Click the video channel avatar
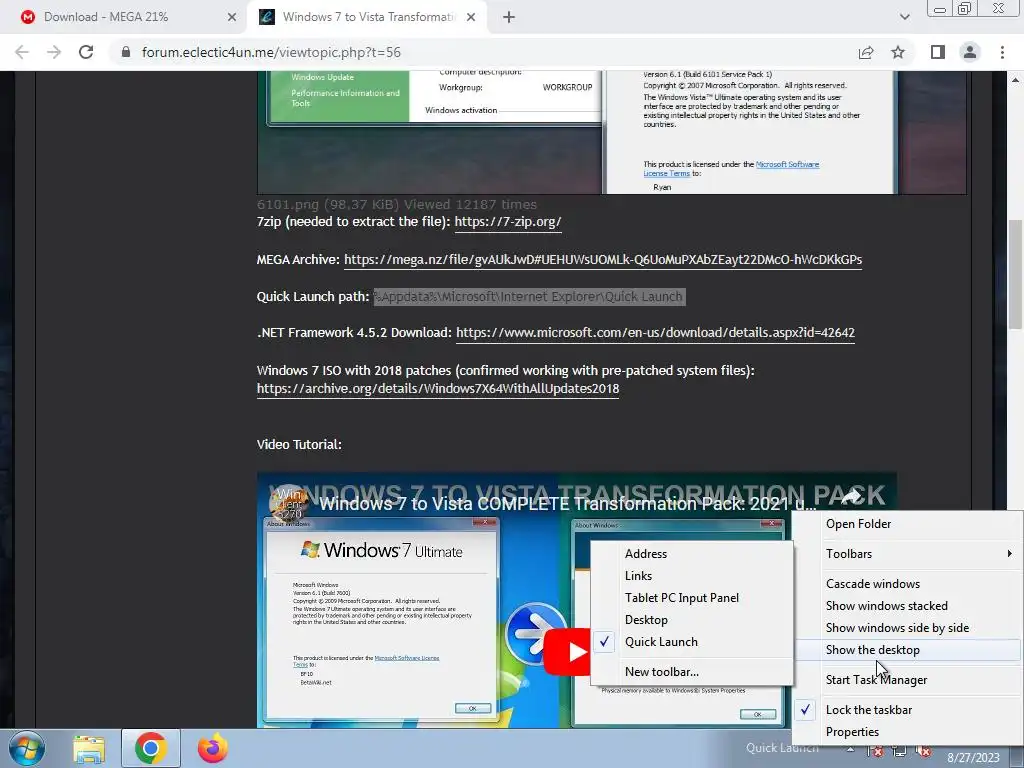Image resolution: width=1024 pixels, height=768 pixels. [x=288, y=502]
